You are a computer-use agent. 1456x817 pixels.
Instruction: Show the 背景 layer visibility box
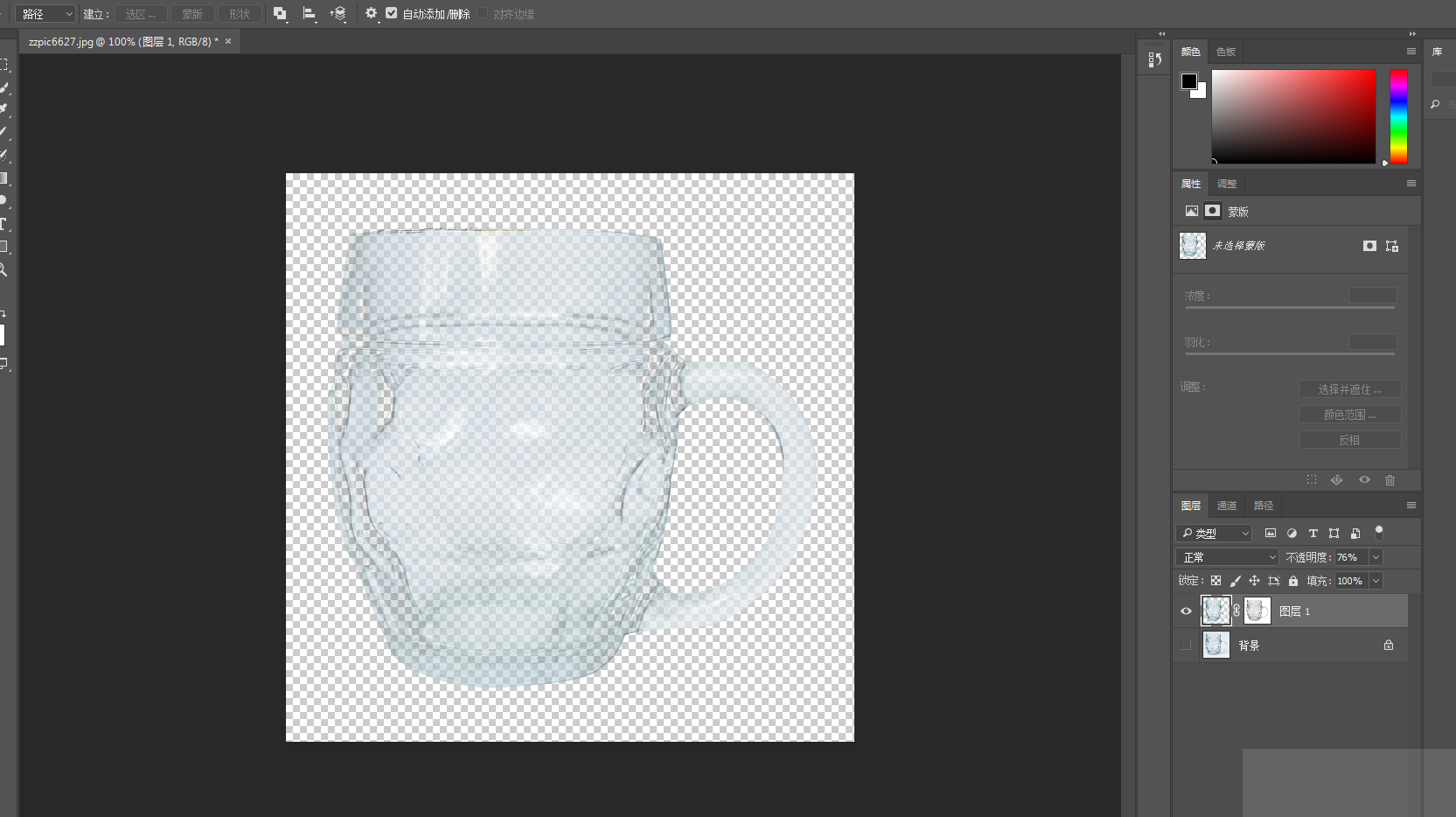[x=1186, y=646]
